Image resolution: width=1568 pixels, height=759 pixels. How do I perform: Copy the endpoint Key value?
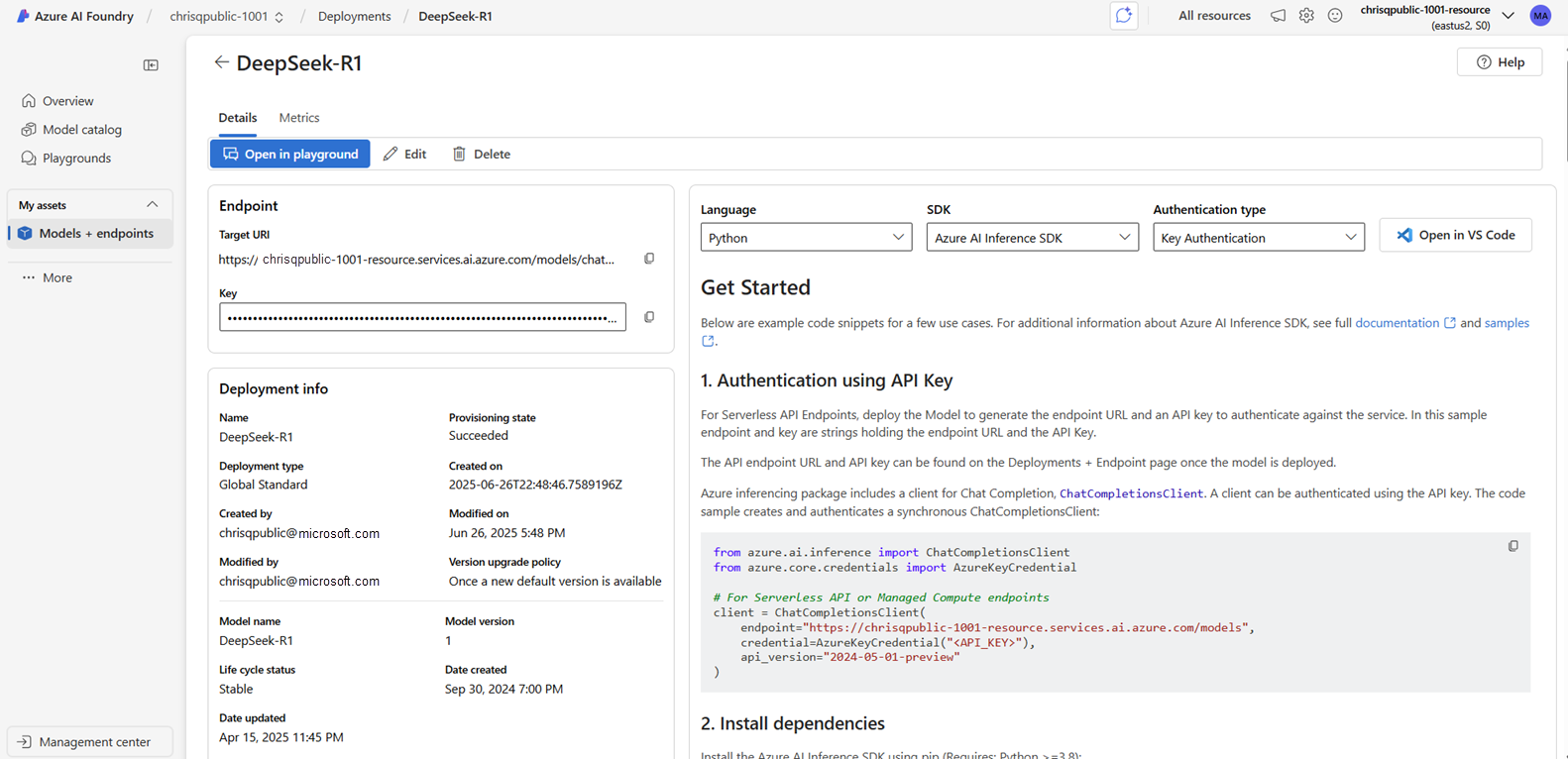point(649,317)
